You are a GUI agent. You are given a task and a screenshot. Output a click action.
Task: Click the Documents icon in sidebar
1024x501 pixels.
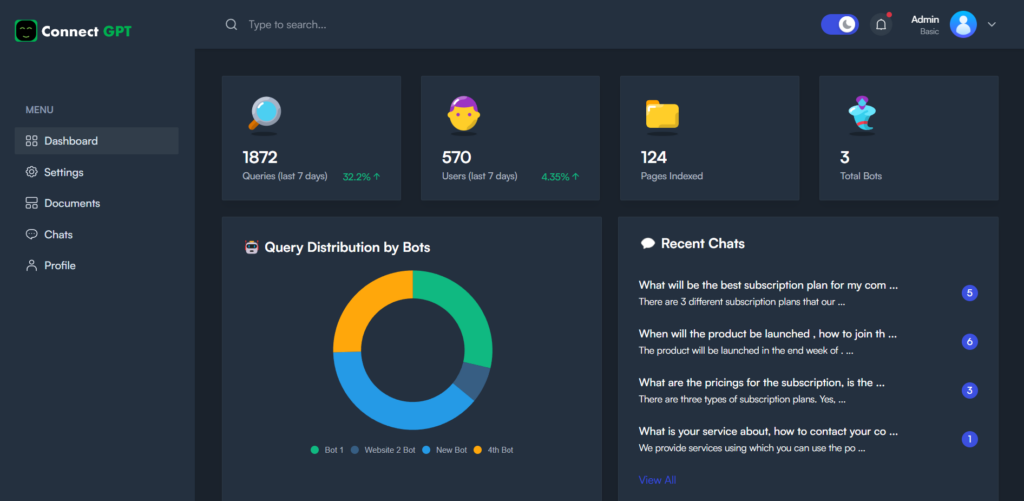[31, 203]
